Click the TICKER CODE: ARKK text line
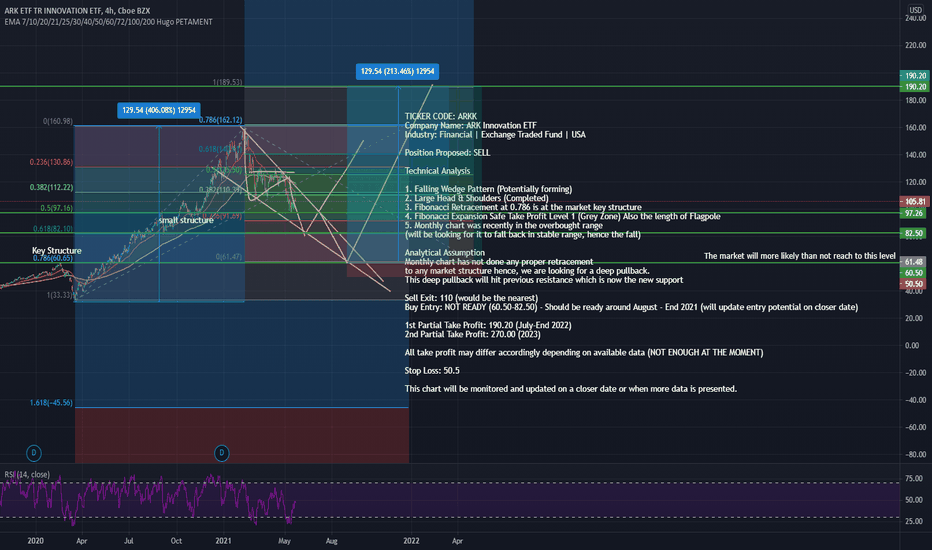The height and width of the screenshot is (550, 932). [x=440, y=117]
